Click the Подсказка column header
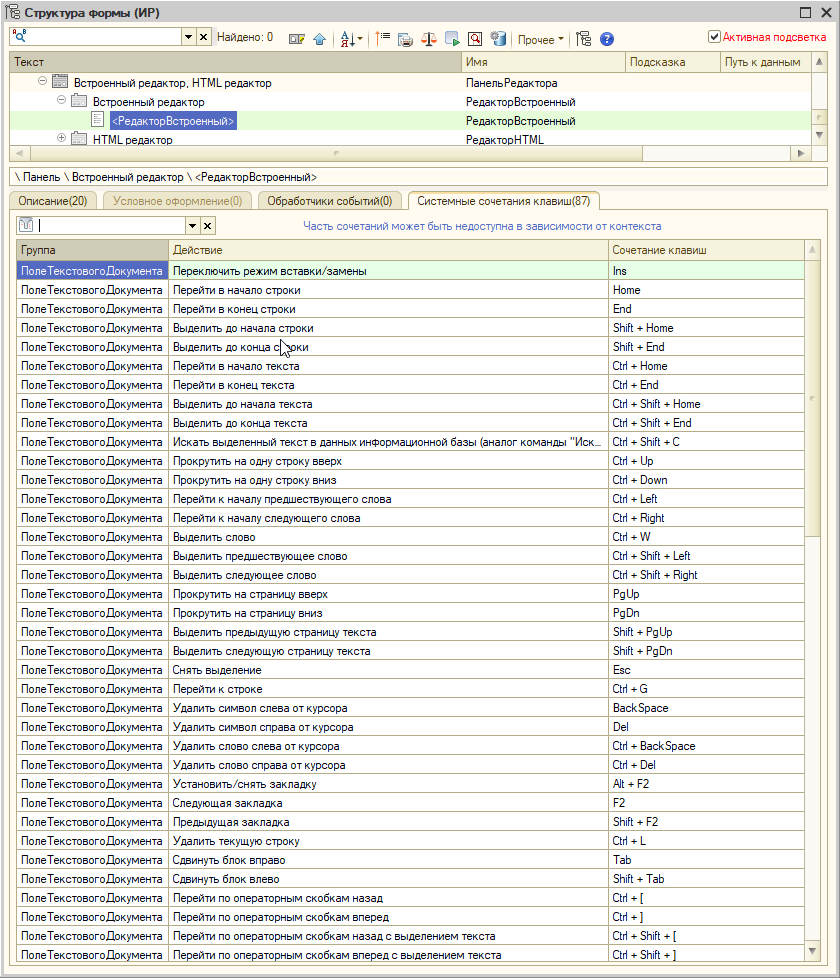 coord(672,62)
